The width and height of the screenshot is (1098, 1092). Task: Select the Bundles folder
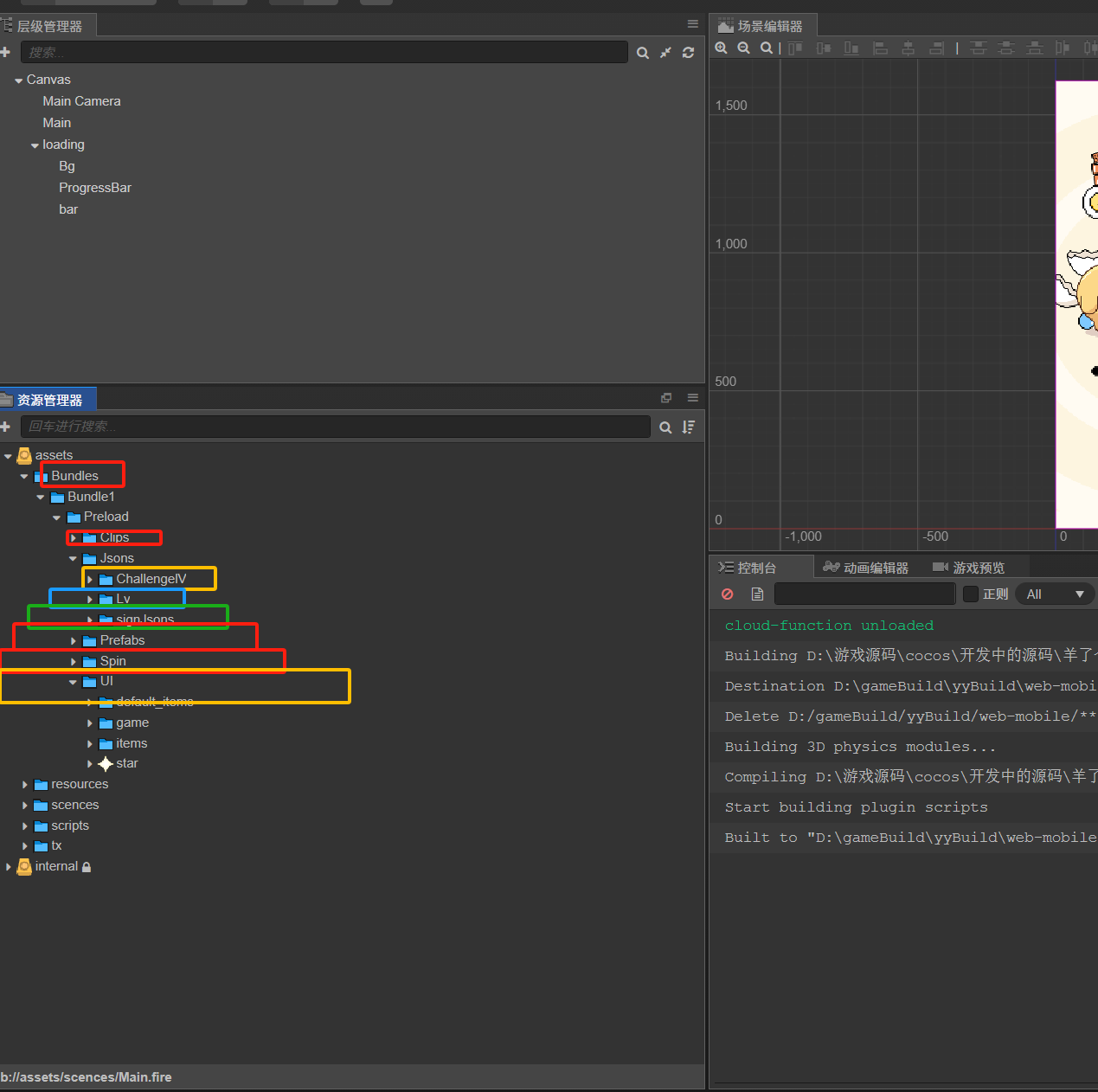74,476
